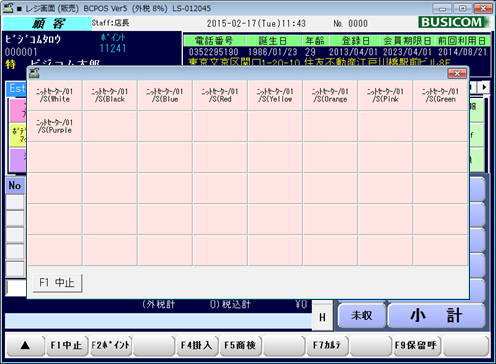Pick the S(Pink) variant tile
The height and width of the screenshot is (364, 496).
[385, 95]
